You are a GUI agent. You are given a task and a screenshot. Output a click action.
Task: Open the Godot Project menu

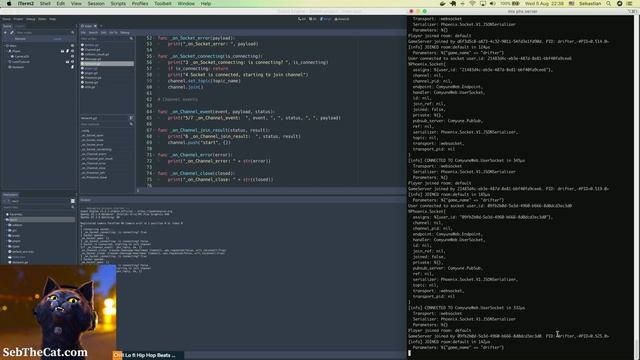pos(18,19)
